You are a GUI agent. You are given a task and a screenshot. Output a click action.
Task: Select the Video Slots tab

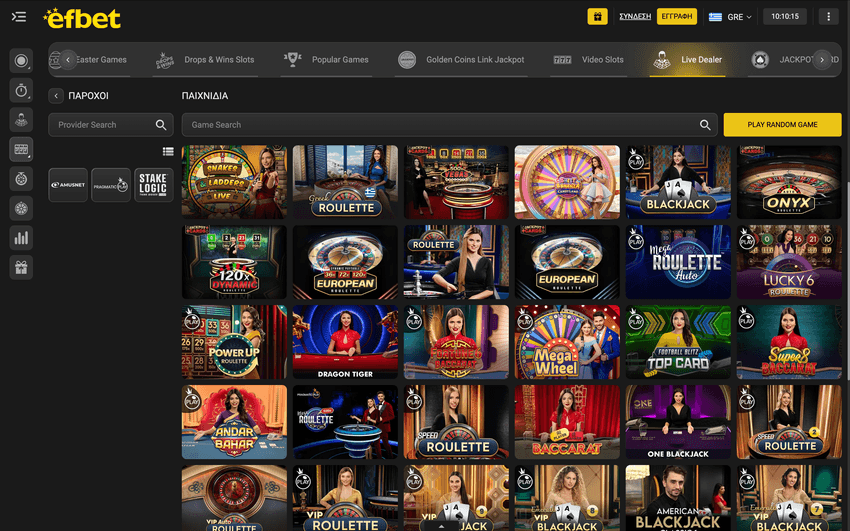point(588,60)
